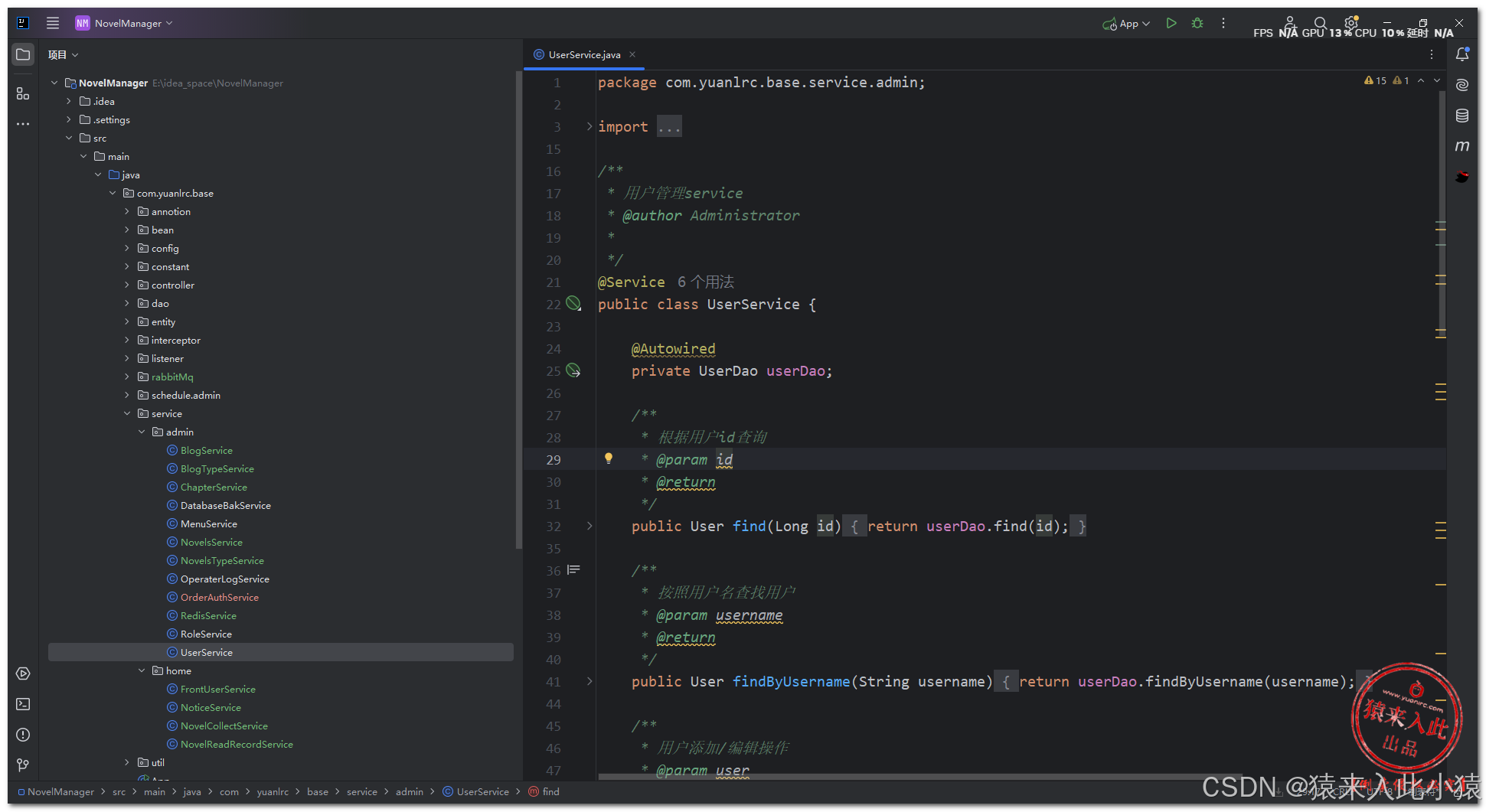Viewport: 1486px width, 812px height.
Task: Select OrderAuthService in the tree
Action: (x=219, y=597)
